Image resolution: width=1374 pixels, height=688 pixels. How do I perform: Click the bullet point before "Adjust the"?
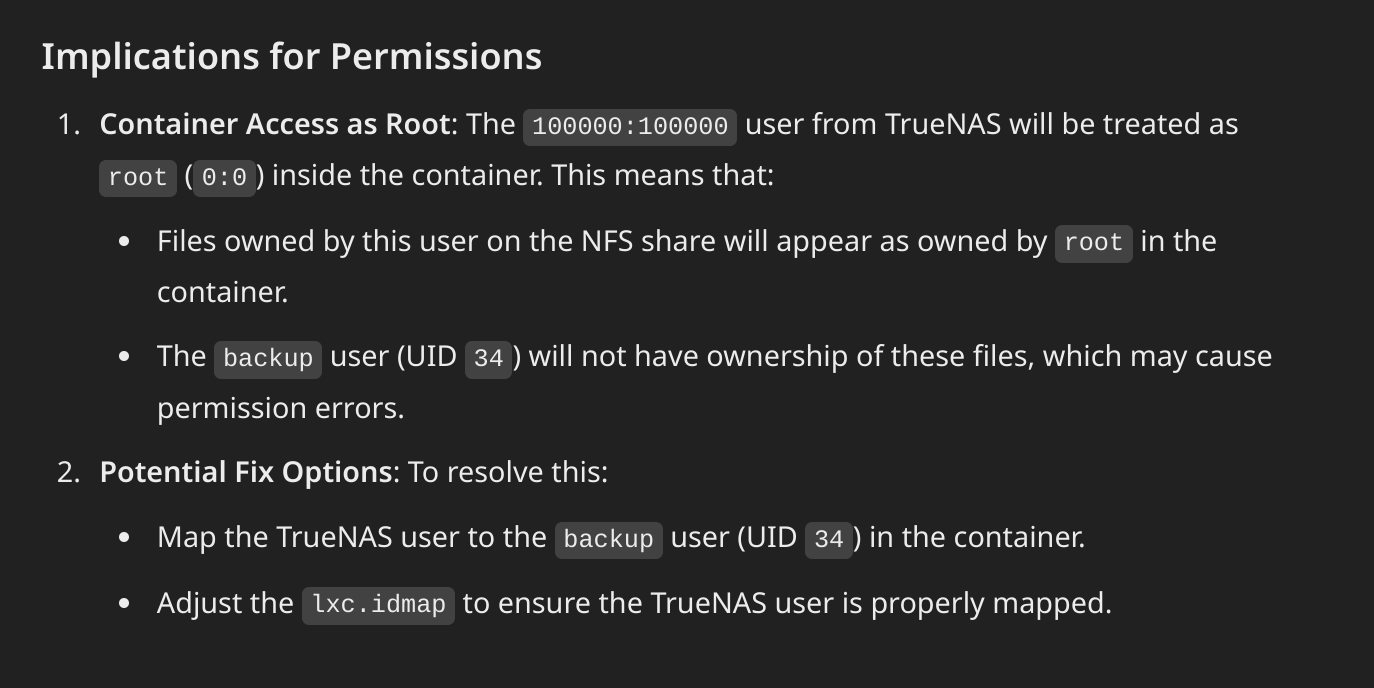(x=124, y=604)
